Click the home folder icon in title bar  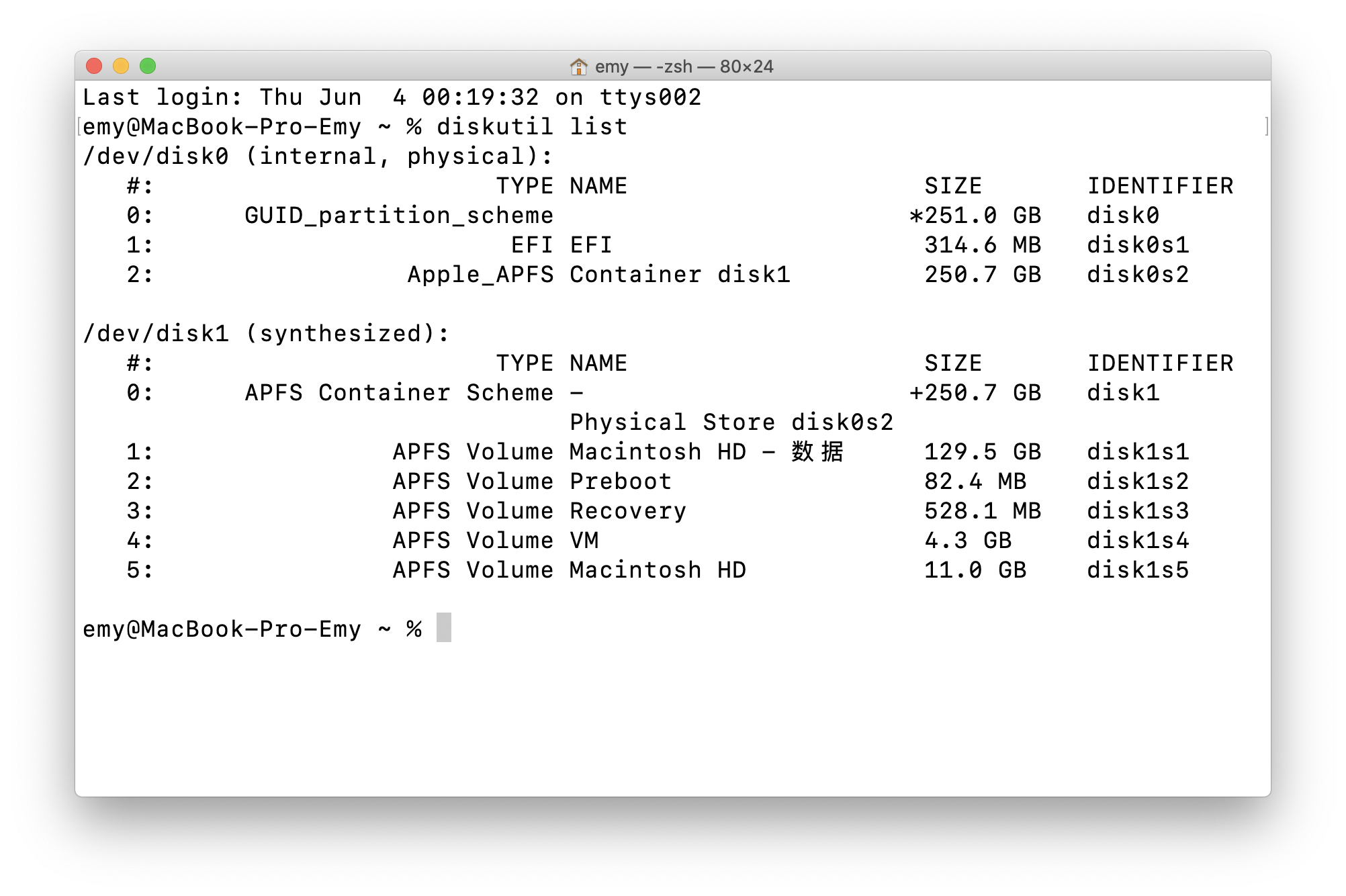pos(578,66)
